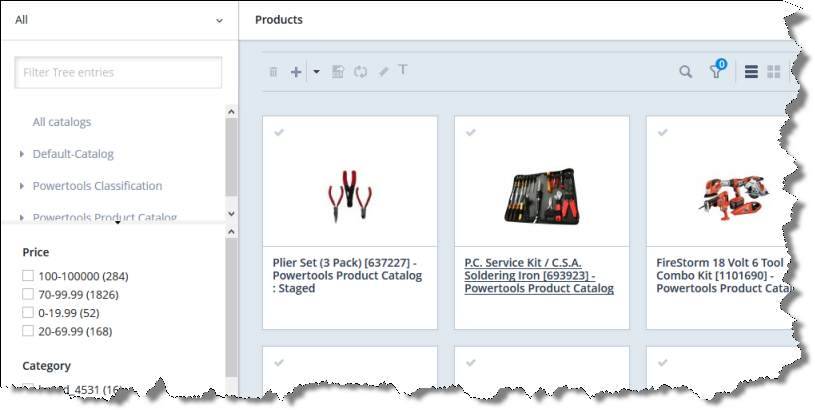Toggle selection checkmark on Plier Set card
The image size is (815, 410).
click(x=279, y=133)
